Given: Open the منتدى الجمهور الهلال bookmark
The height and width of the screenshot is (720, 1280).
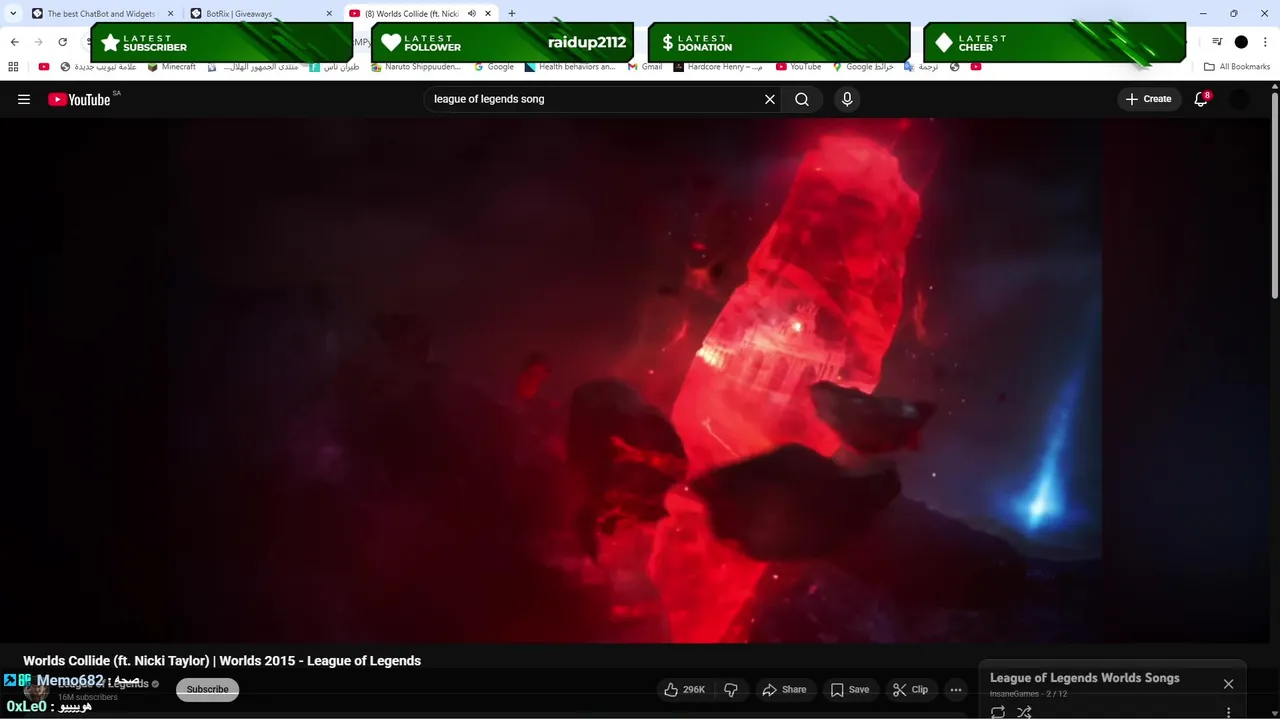Looking at the screenshot, I should pos(253,67).
